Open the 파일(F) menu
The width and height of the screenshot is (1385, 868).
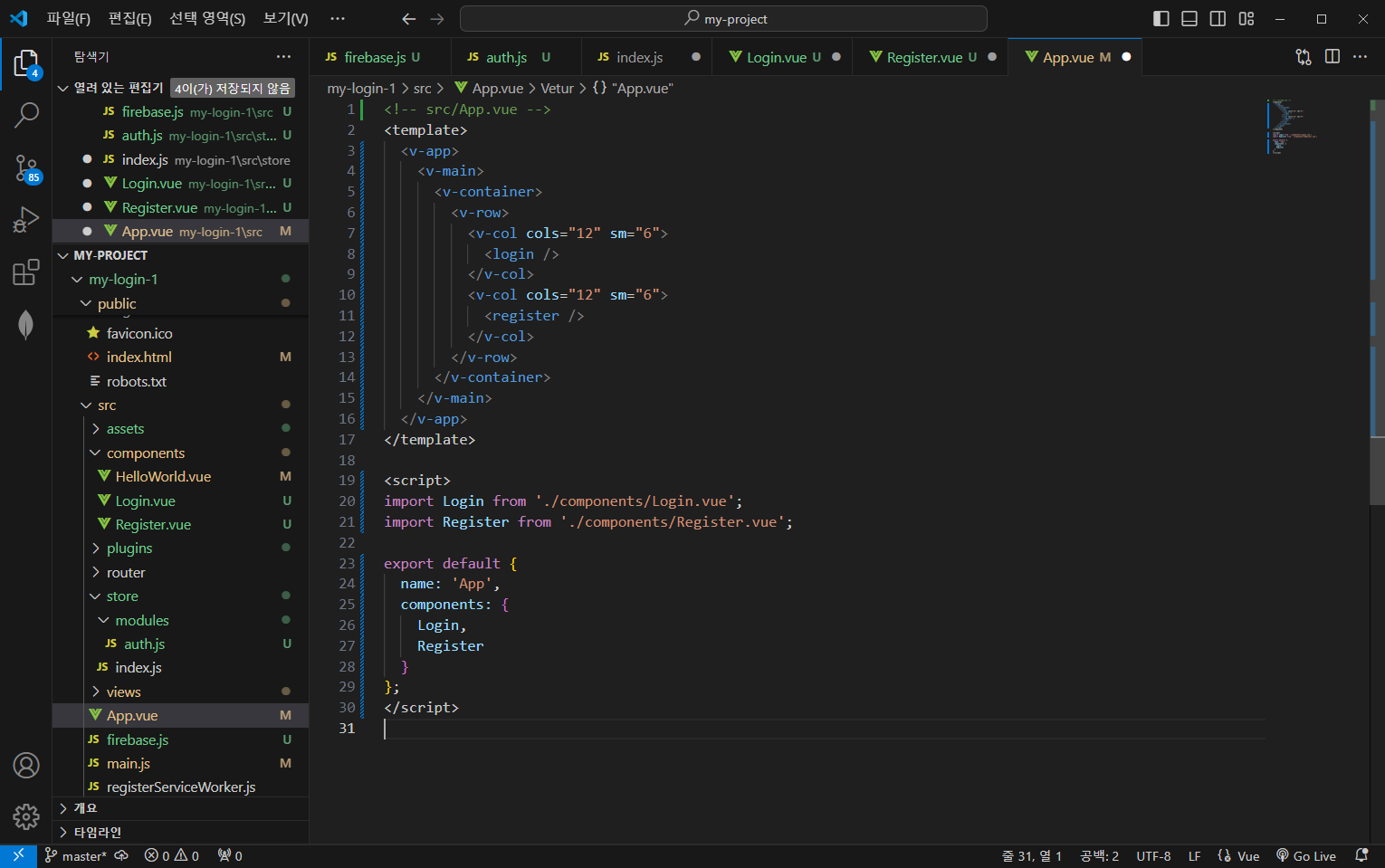[x=69, y=19]
